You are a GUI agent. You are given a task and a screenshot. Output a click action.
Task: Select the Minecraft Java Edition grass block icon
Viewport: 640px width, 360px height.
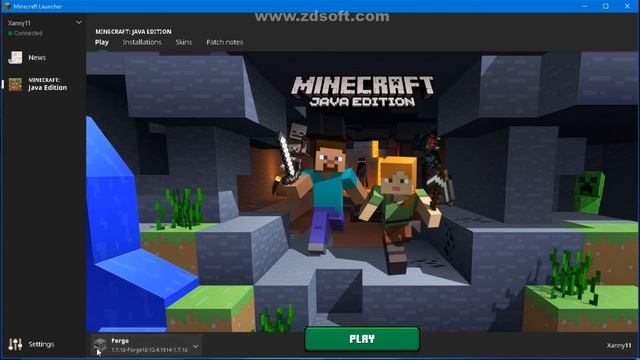click(x=15, y=84)
